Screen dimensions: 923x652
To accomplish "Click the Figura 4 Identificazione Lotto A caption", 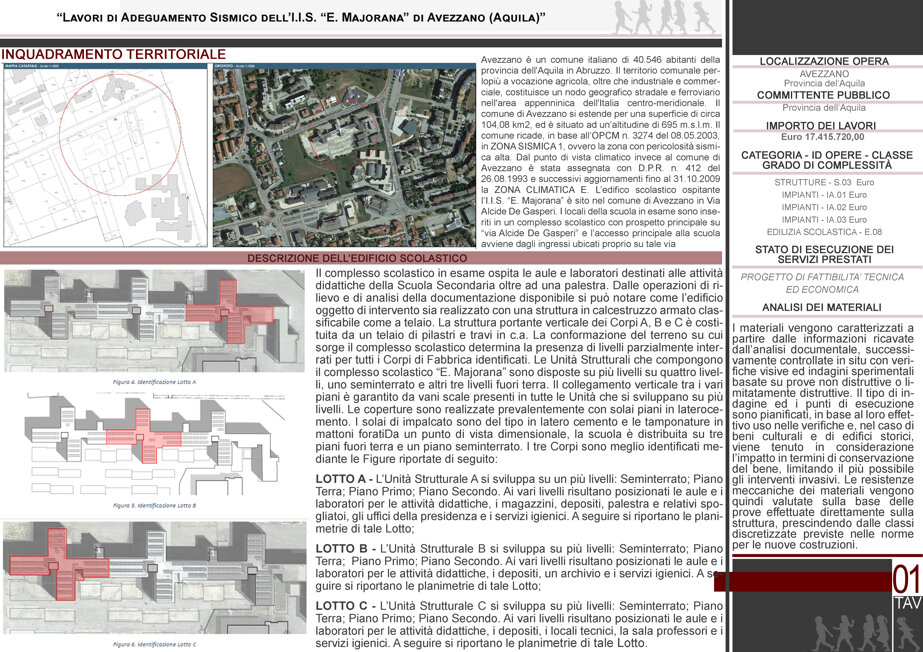I will point(154,382).
